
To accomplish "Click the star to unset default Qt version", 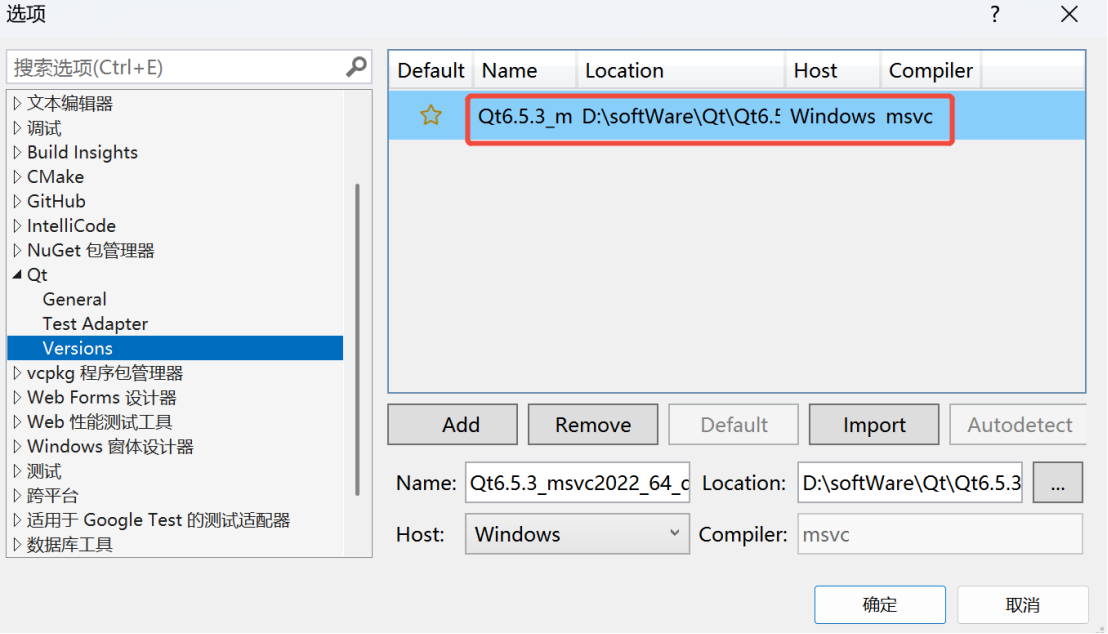I will click(430, 115).
